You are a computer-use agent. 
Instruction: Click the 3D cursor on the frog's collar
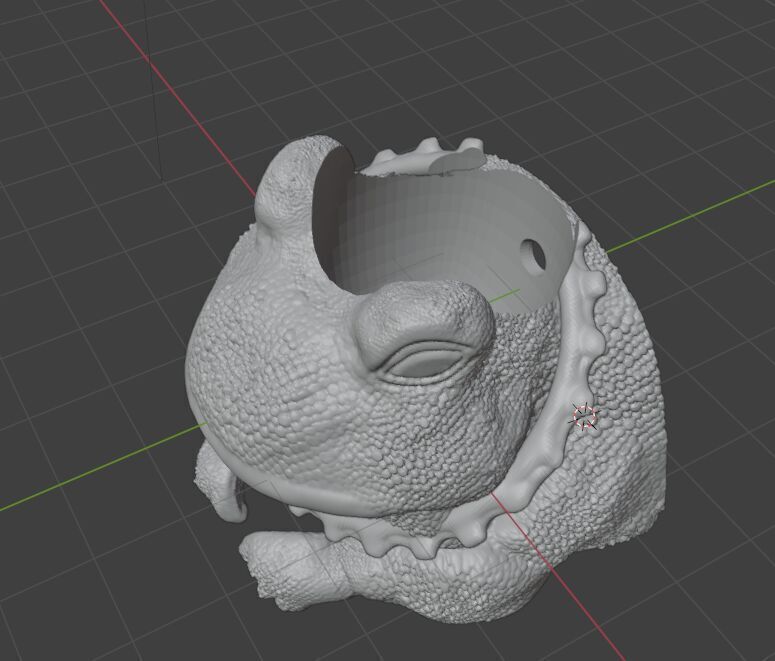tap(585, 416)
